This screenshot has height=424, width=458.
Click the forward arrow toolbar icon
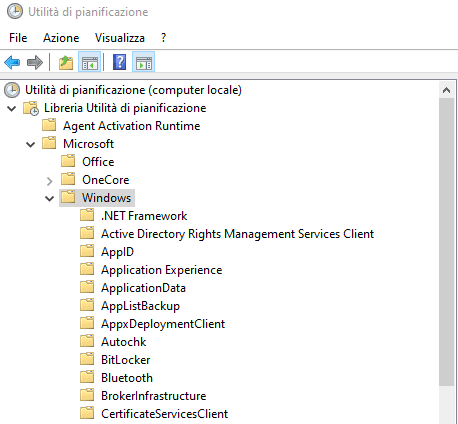[35, 62]
